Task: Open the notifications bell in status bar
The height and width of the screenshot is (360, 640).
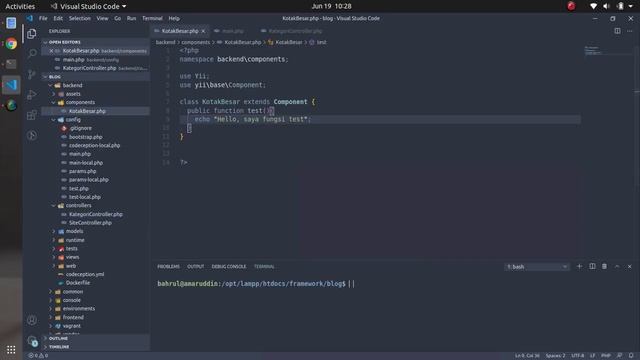Action: (631, 356)
